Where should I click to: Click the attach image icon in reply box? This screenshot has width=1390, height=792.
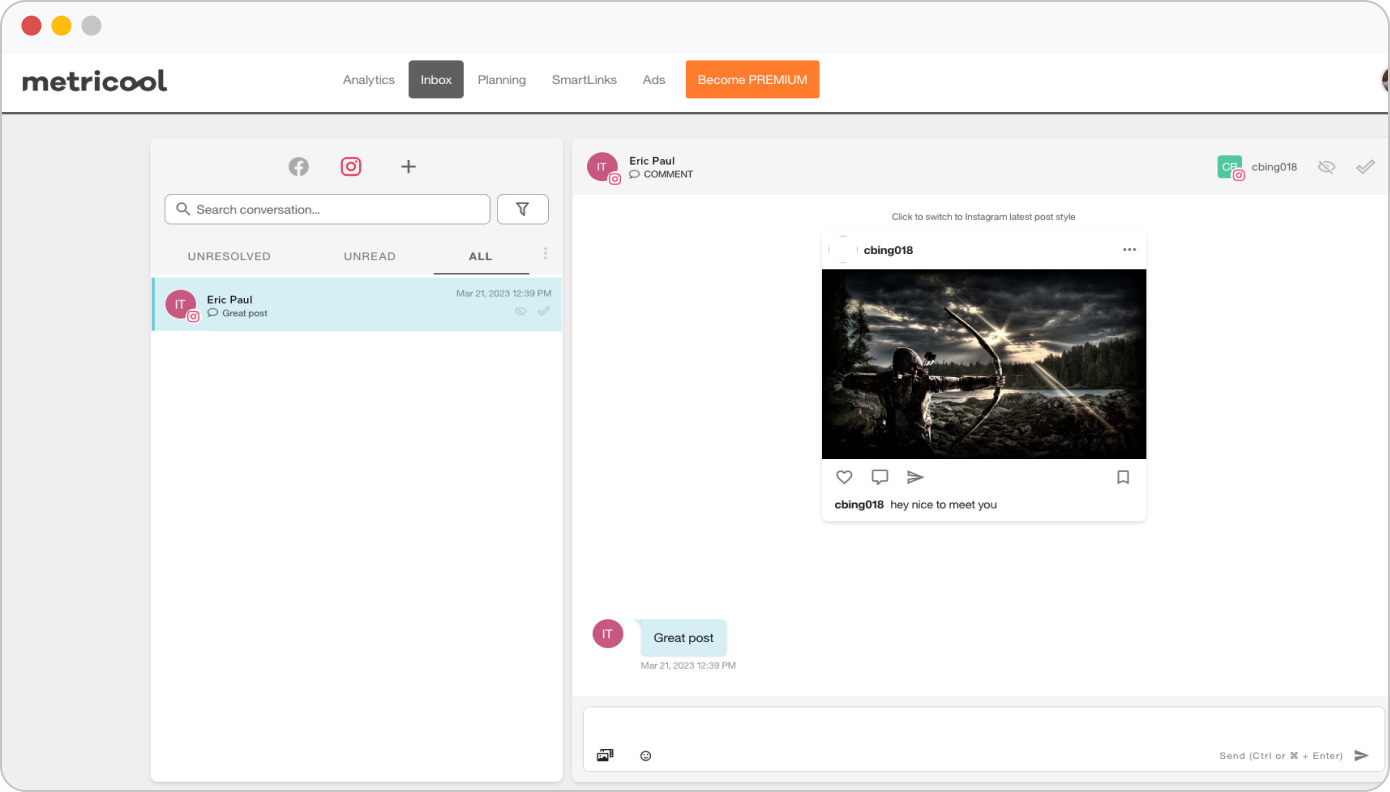[605, 755]
